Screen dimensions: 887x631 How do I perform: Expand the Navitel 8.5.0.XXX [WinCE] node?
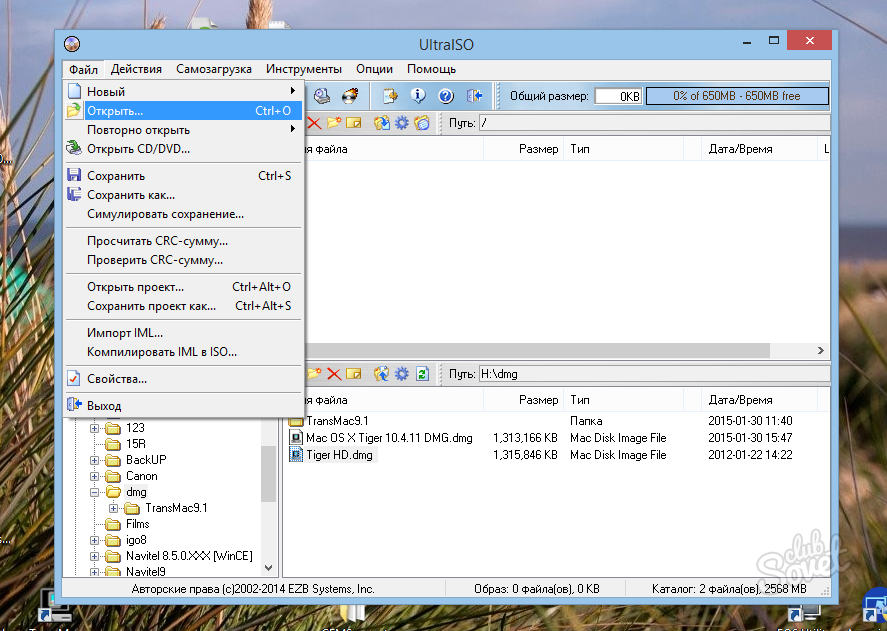(94, 556)
